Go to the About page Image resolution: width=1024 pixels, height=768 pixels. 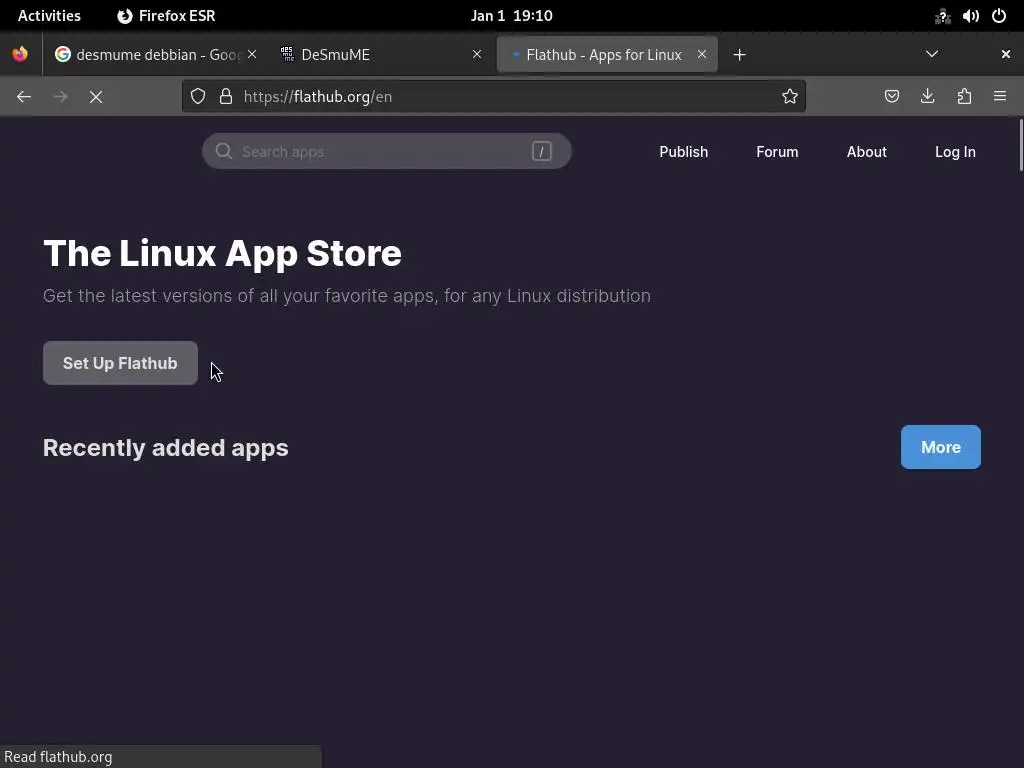pos(867,152)
